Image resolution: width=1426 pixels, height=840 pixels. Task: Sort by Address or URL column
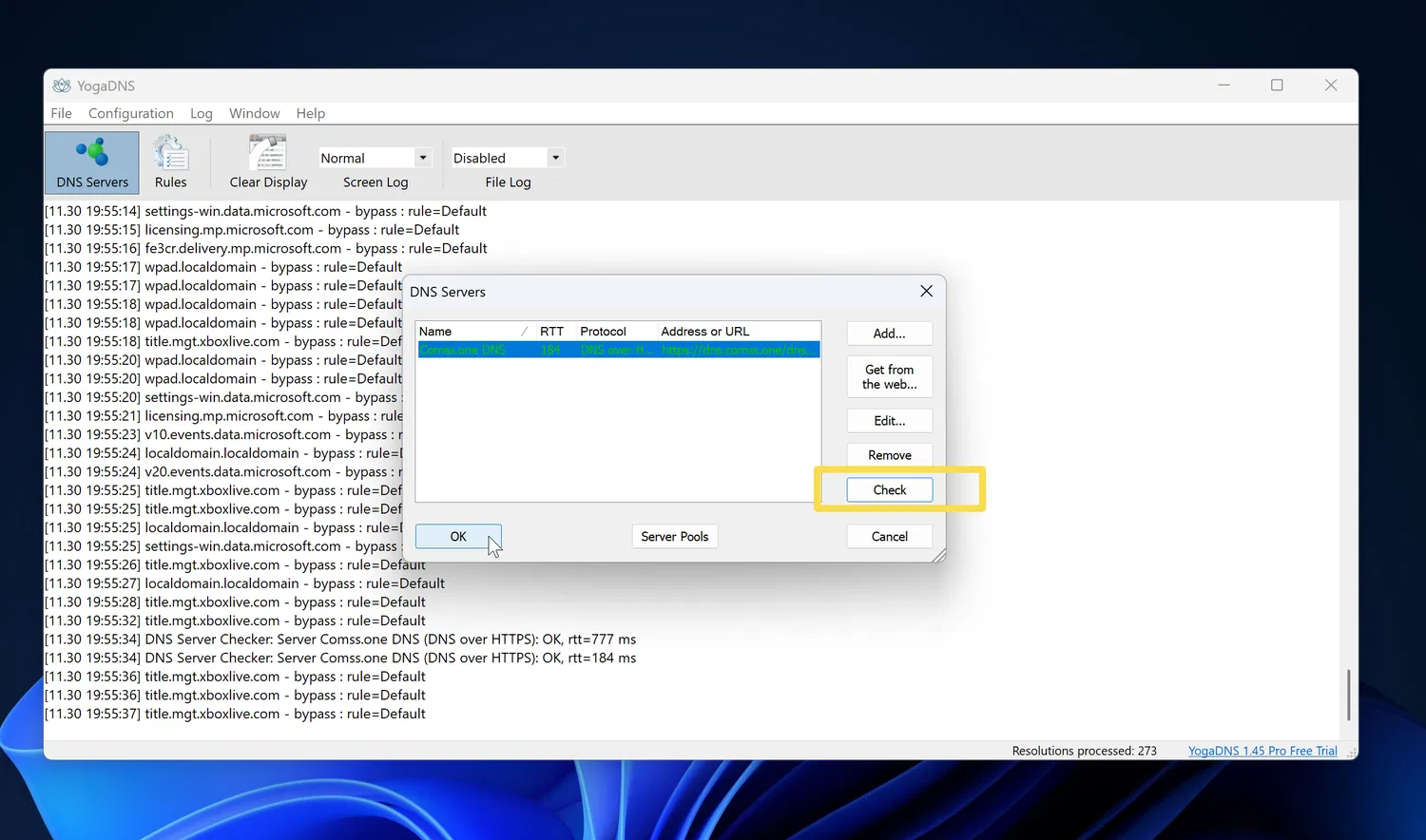tap(738, 332)
